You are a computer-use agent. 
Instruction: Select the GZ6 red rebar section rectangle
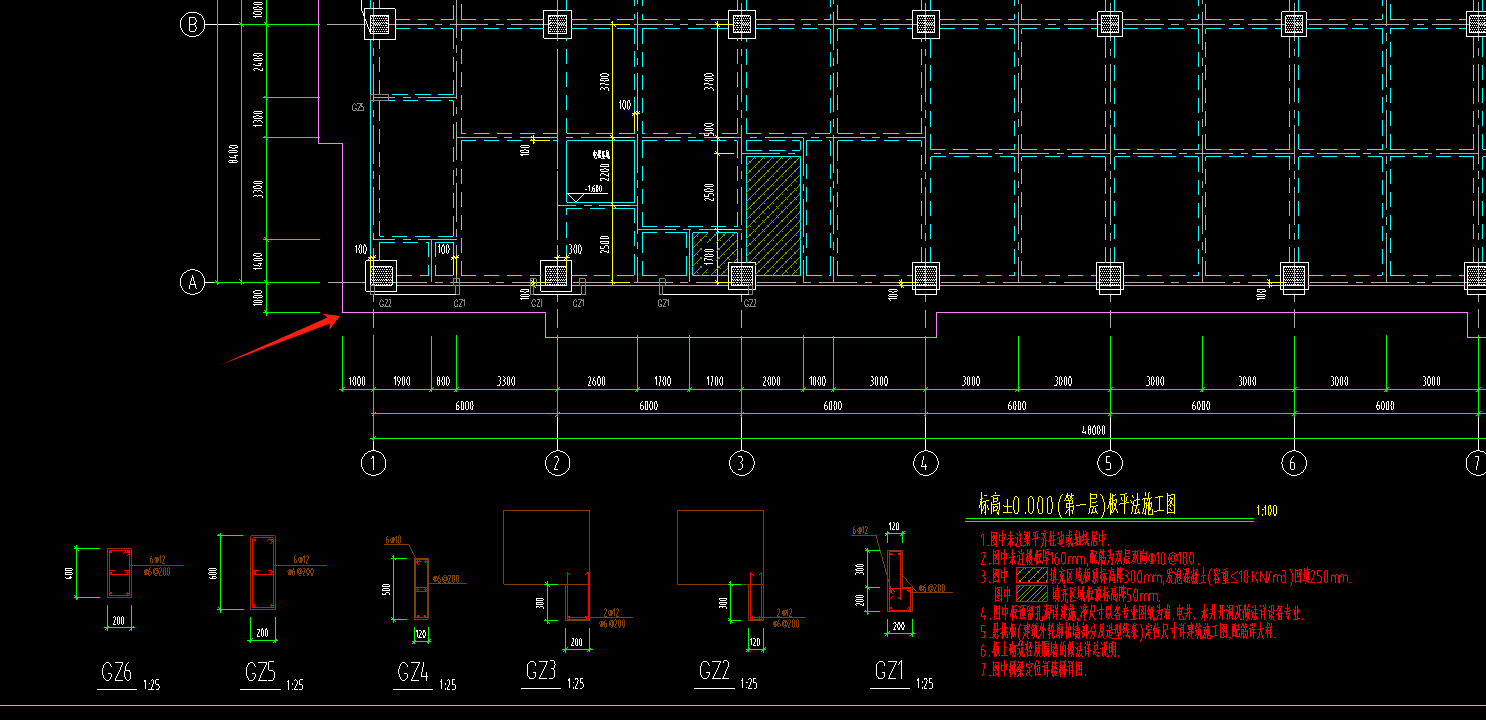(119, 573)
